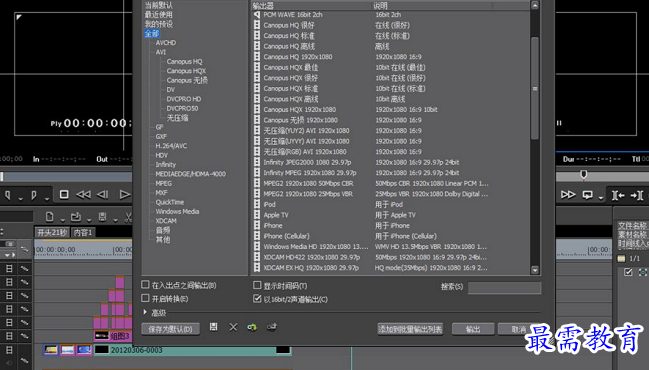Screen dimensions: 649x370
Task: Click the 输出 export button
Action: (473, 329)
